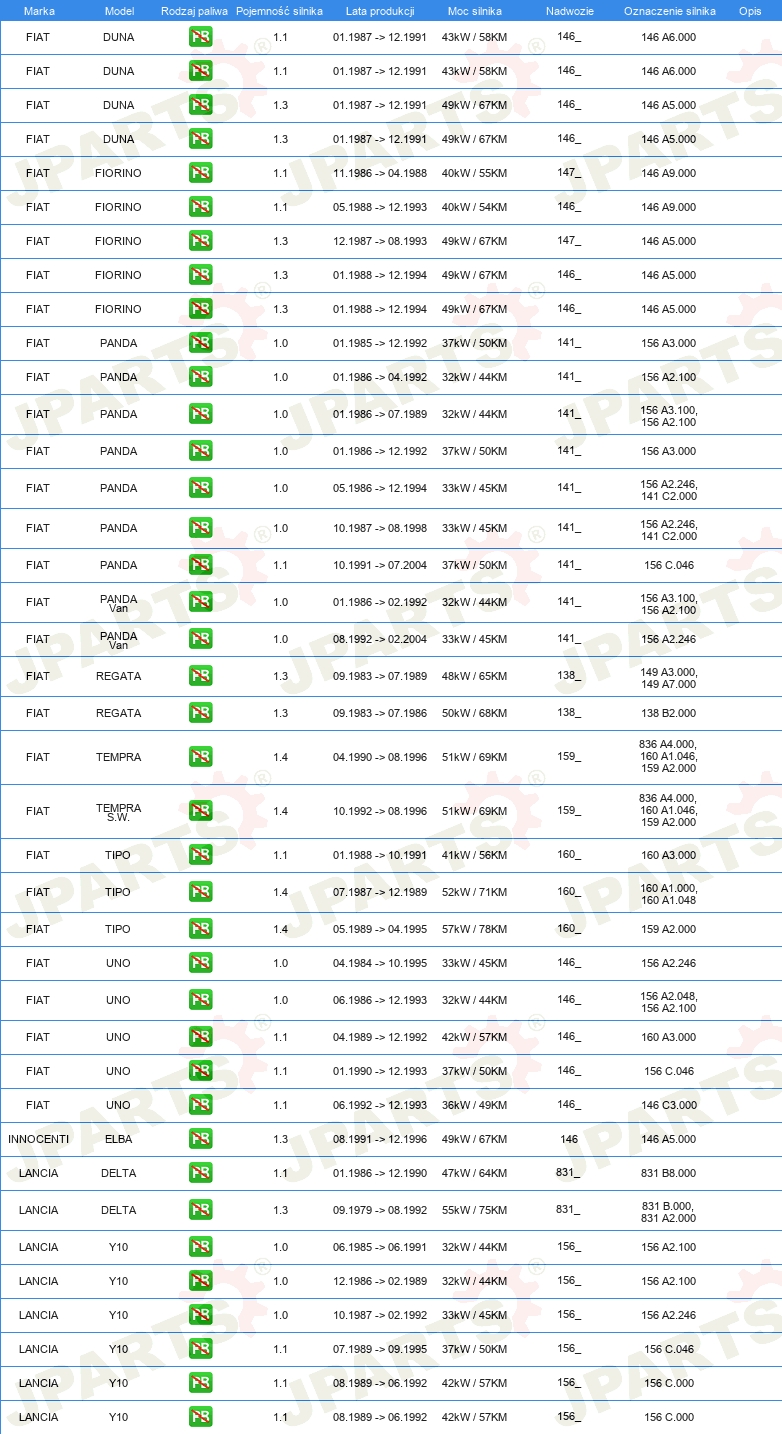Click fuel icon in INNOCENTI ELBA row
Image resolution: width=782 pixels, height=1434 pixels.
[x=200, y=1139]
